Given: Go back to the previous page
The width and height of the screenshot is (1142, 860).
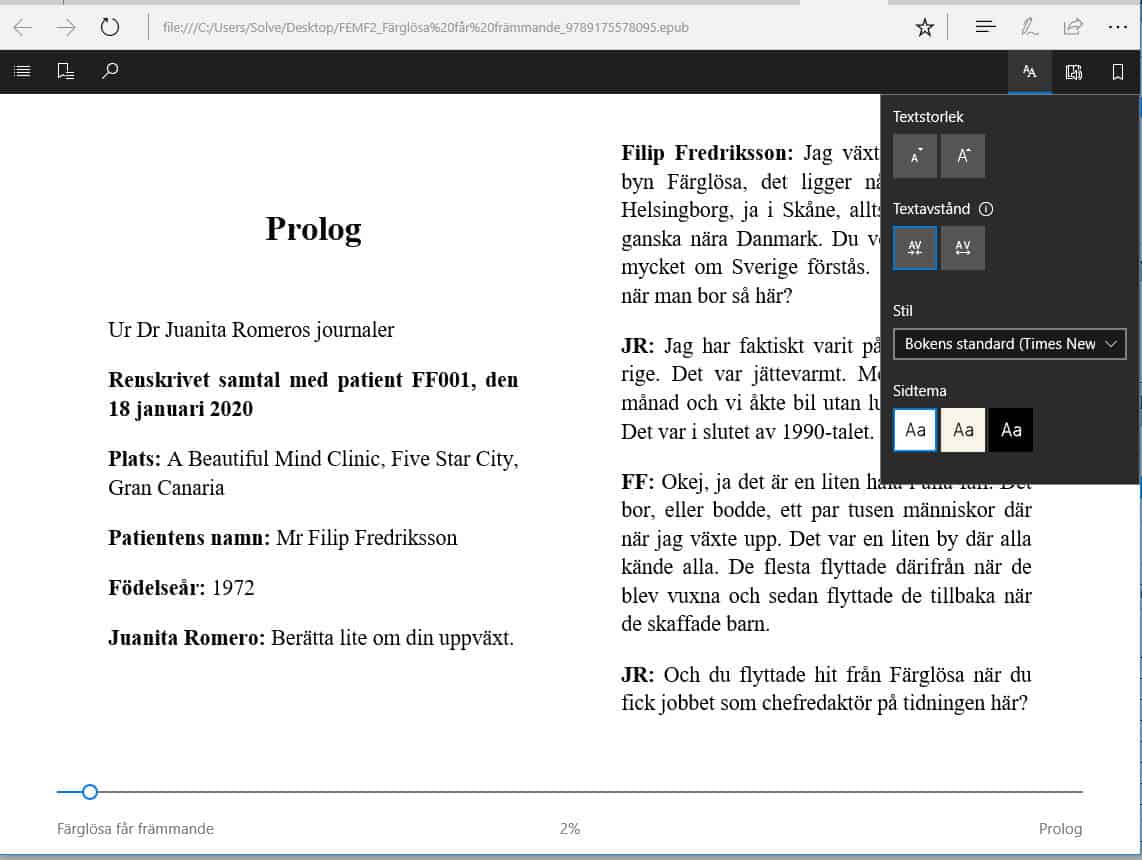Looking at the screenshot, I should click(23, 28).
